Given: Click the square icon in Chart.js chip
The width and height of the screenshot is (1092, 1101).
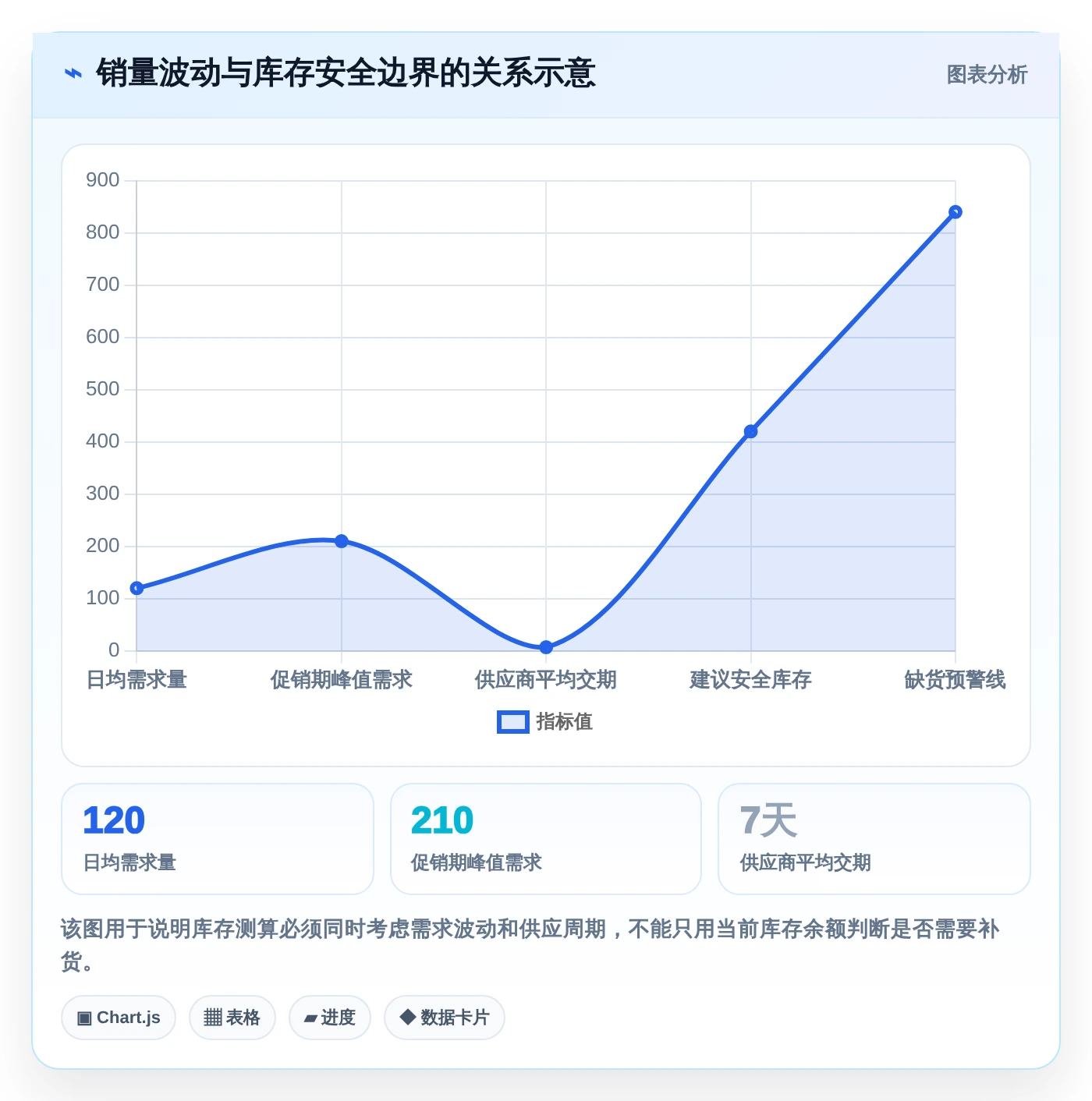Looking at the screenshot, I should [x=84, y=1018].
